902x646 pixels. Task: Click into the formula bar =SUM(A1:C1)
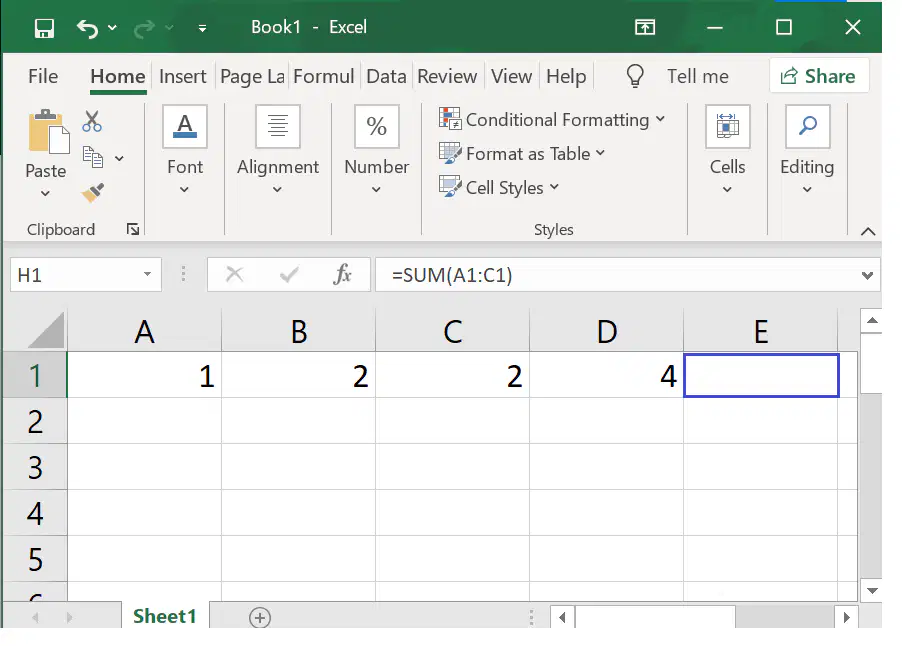coord(618,275)
